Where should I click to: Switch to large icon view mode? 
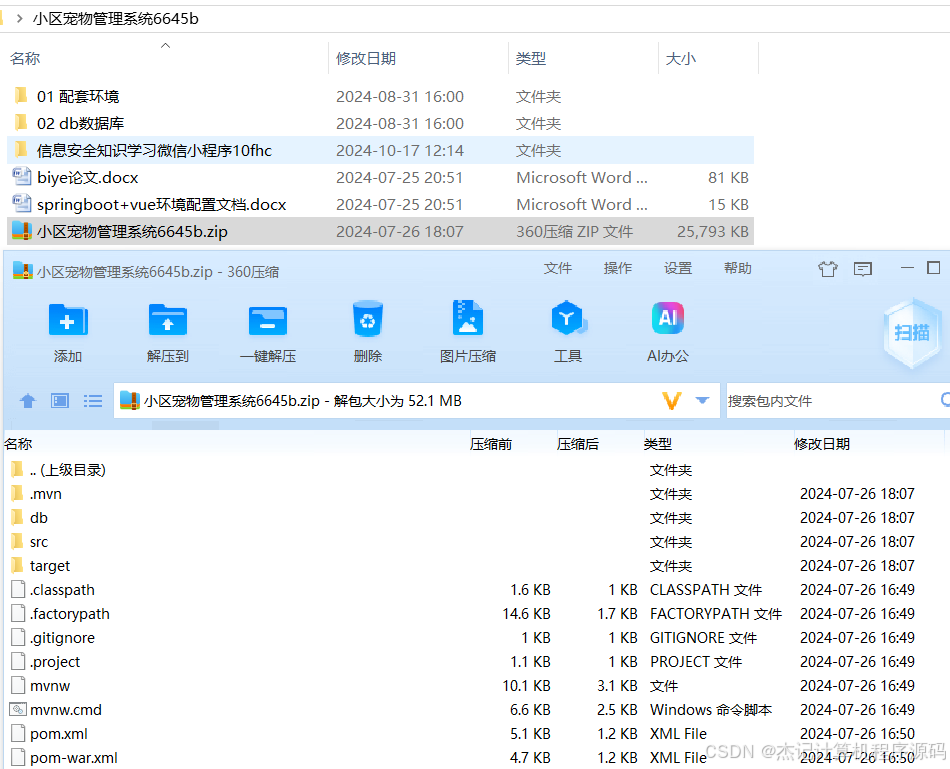tap(60, 400)
